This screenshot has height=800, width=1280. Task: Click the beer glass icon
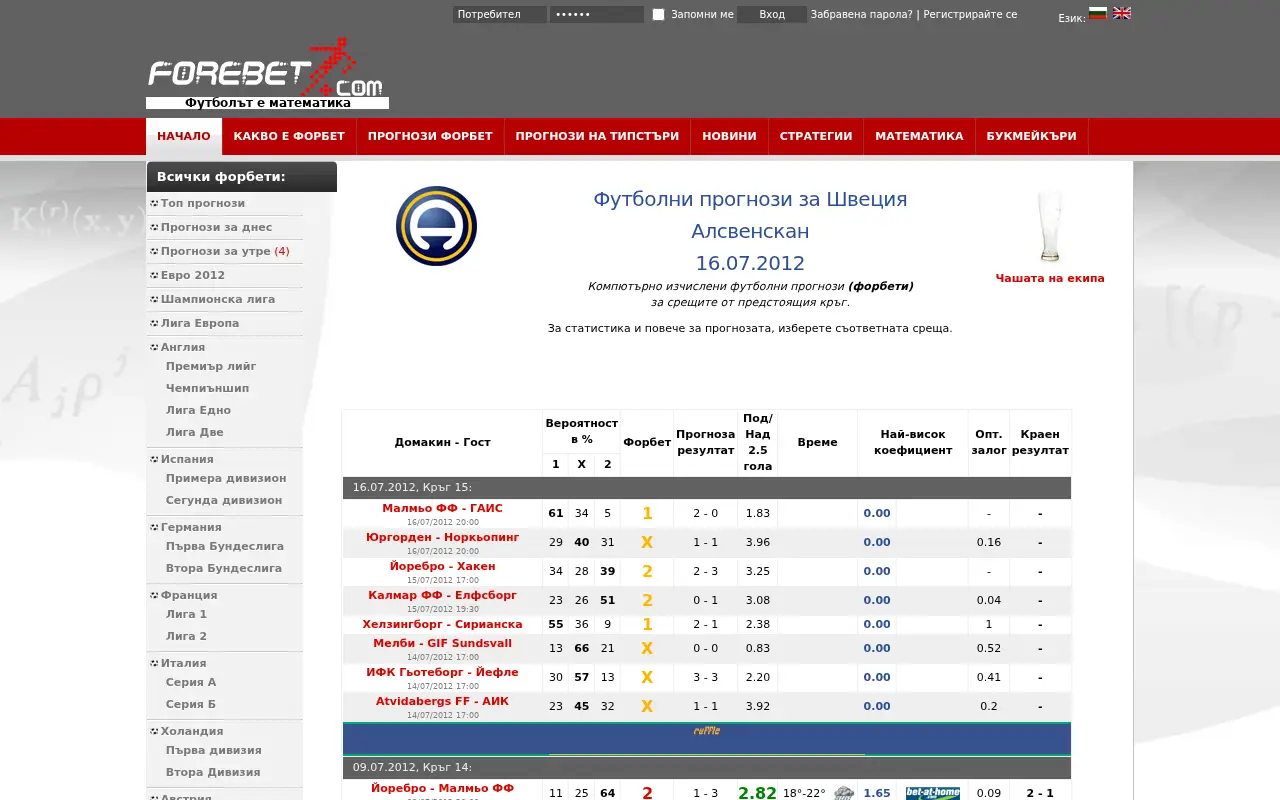point(1050,227)
